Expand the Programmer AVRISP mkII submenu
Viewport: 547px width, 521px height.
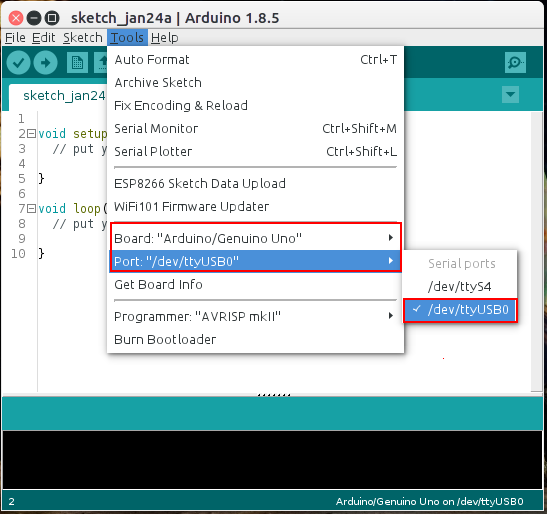click(255, 317)
